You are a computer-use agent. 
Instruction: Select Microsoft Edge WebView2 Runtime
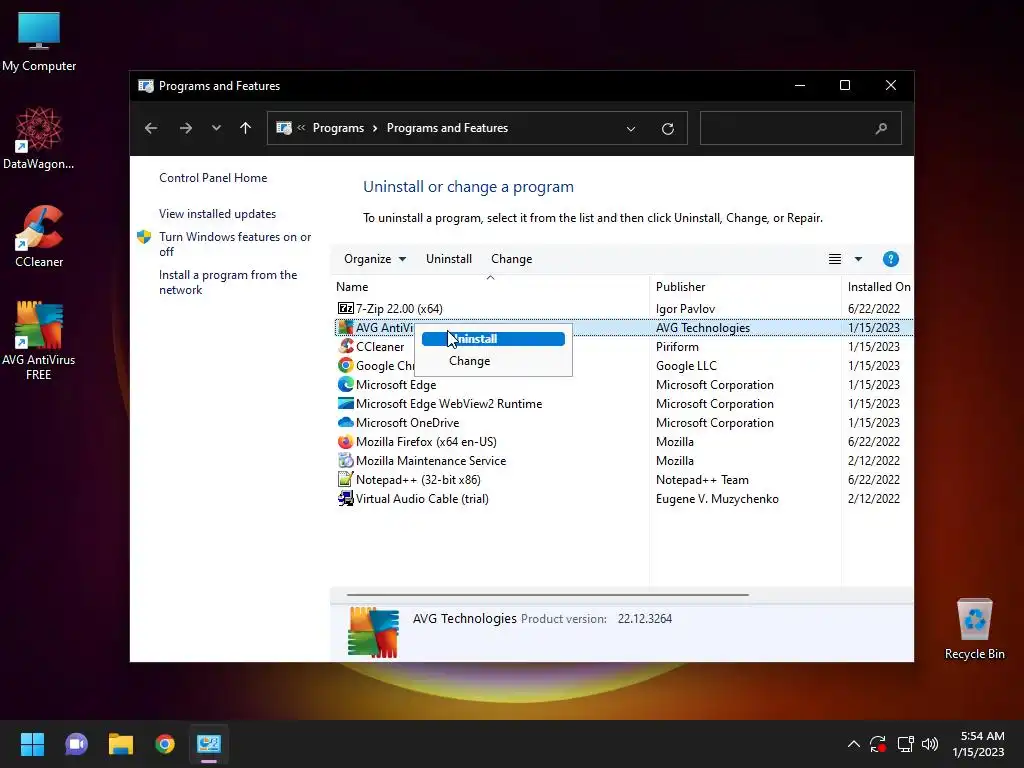click(449, 404)
